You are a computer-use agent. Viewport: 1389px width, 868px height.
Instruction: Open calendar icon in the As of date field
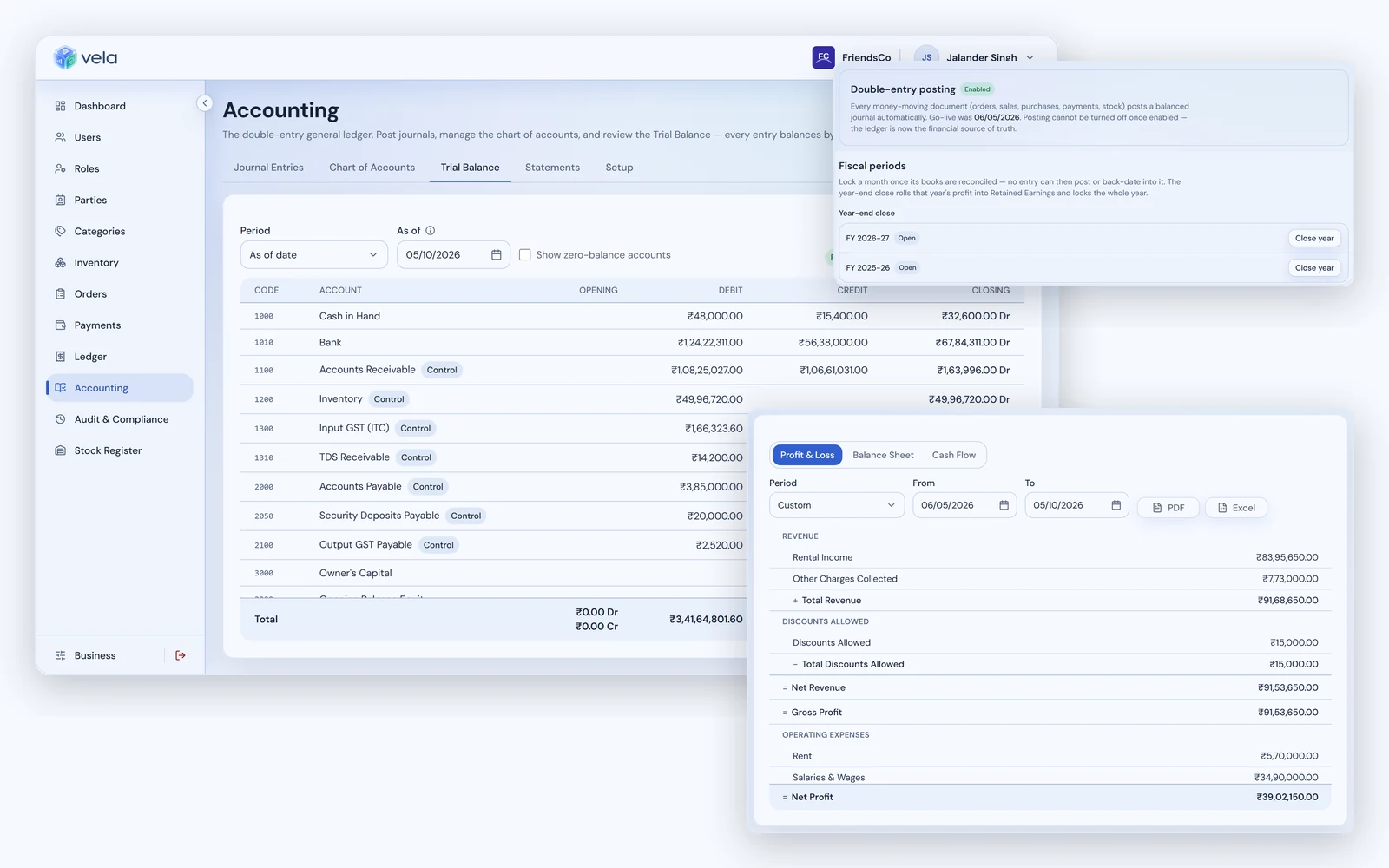497,254
